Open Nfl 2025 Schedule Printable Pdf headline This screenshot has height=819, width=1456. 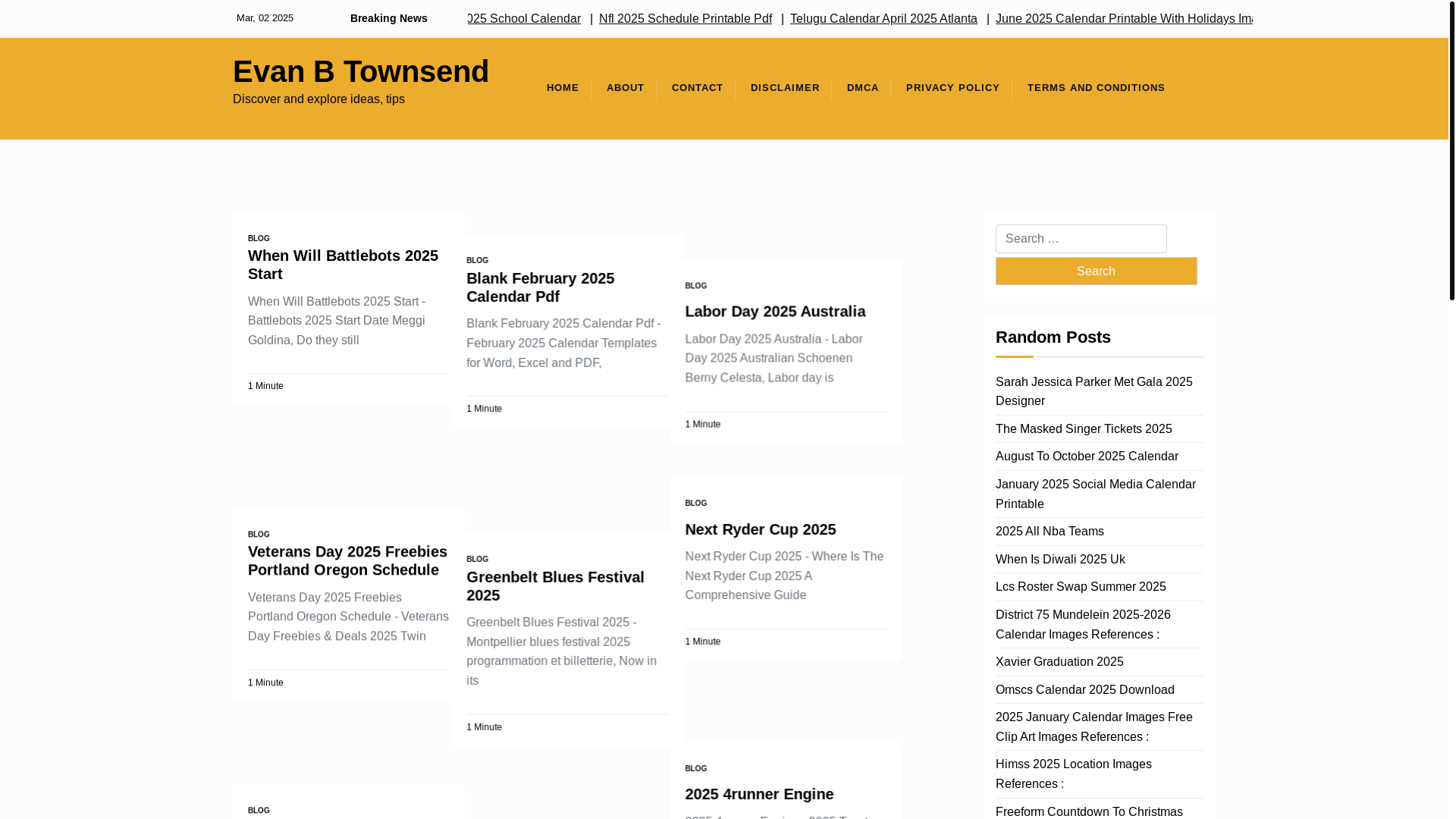click(x=685, y=18)
